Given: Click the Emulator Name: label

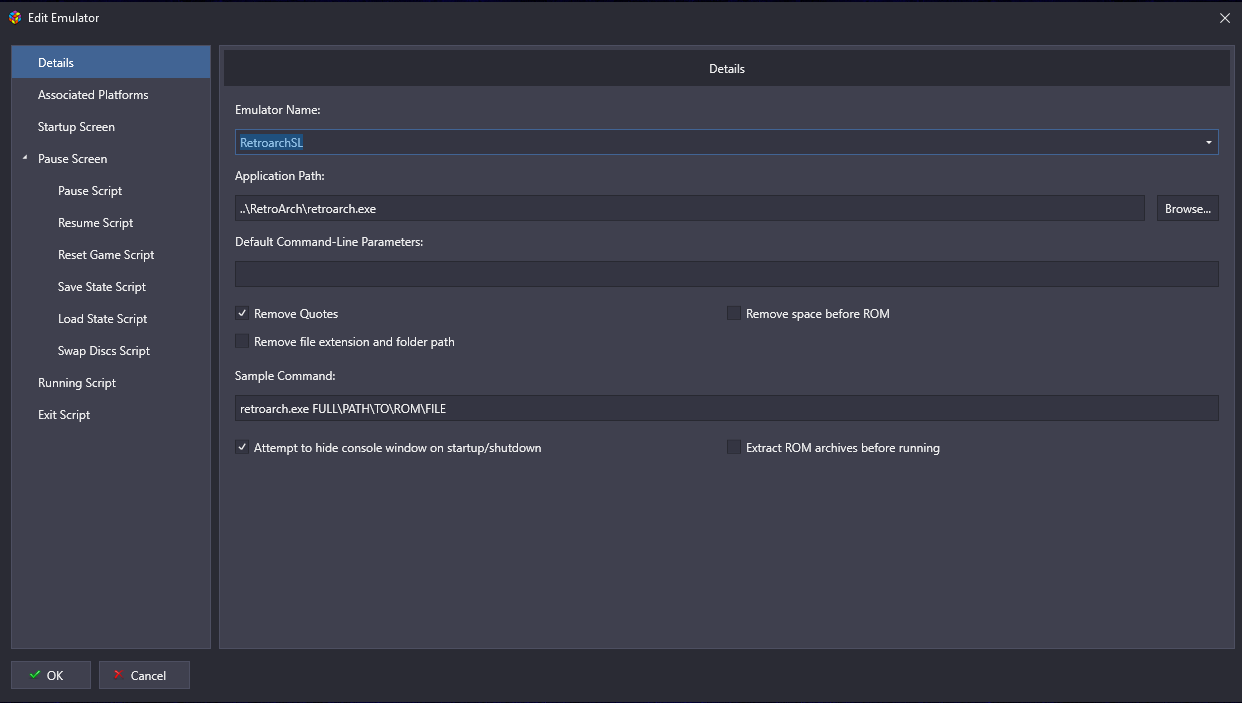Looking at the screenshot, I should click(x=278, y=109).
